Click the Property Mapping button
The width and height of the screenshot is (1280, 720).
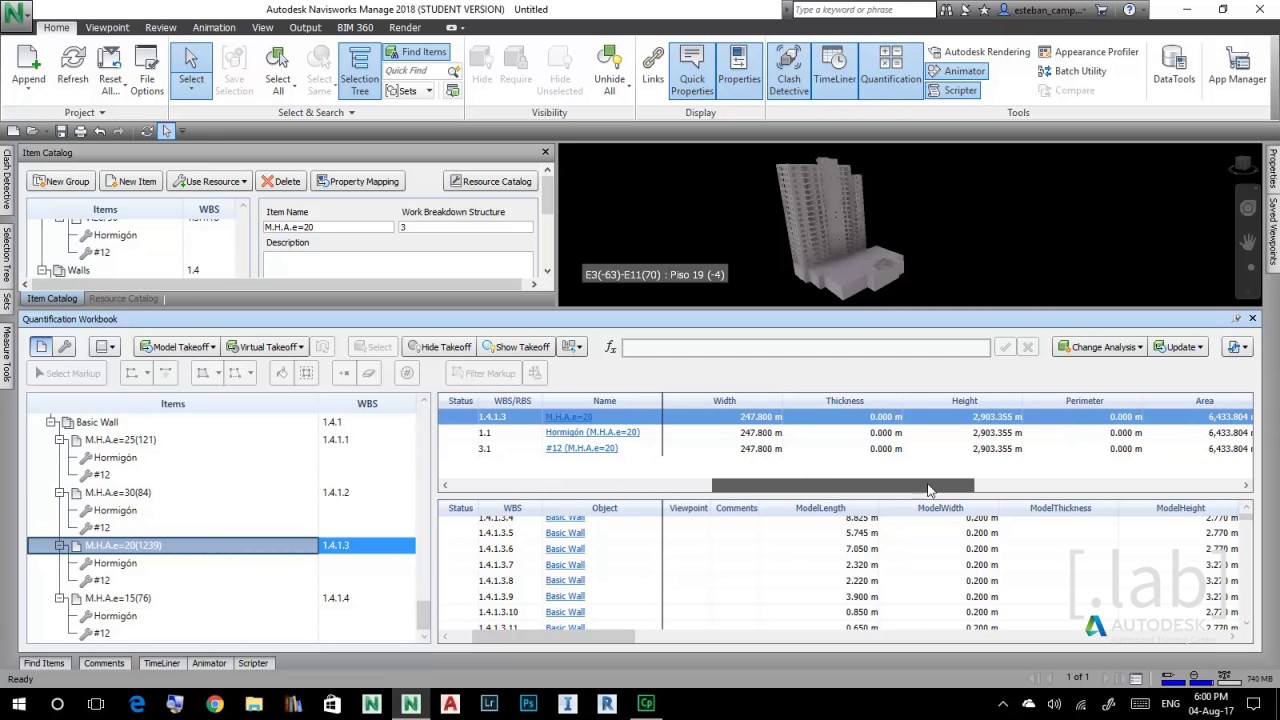click(357, 181)
